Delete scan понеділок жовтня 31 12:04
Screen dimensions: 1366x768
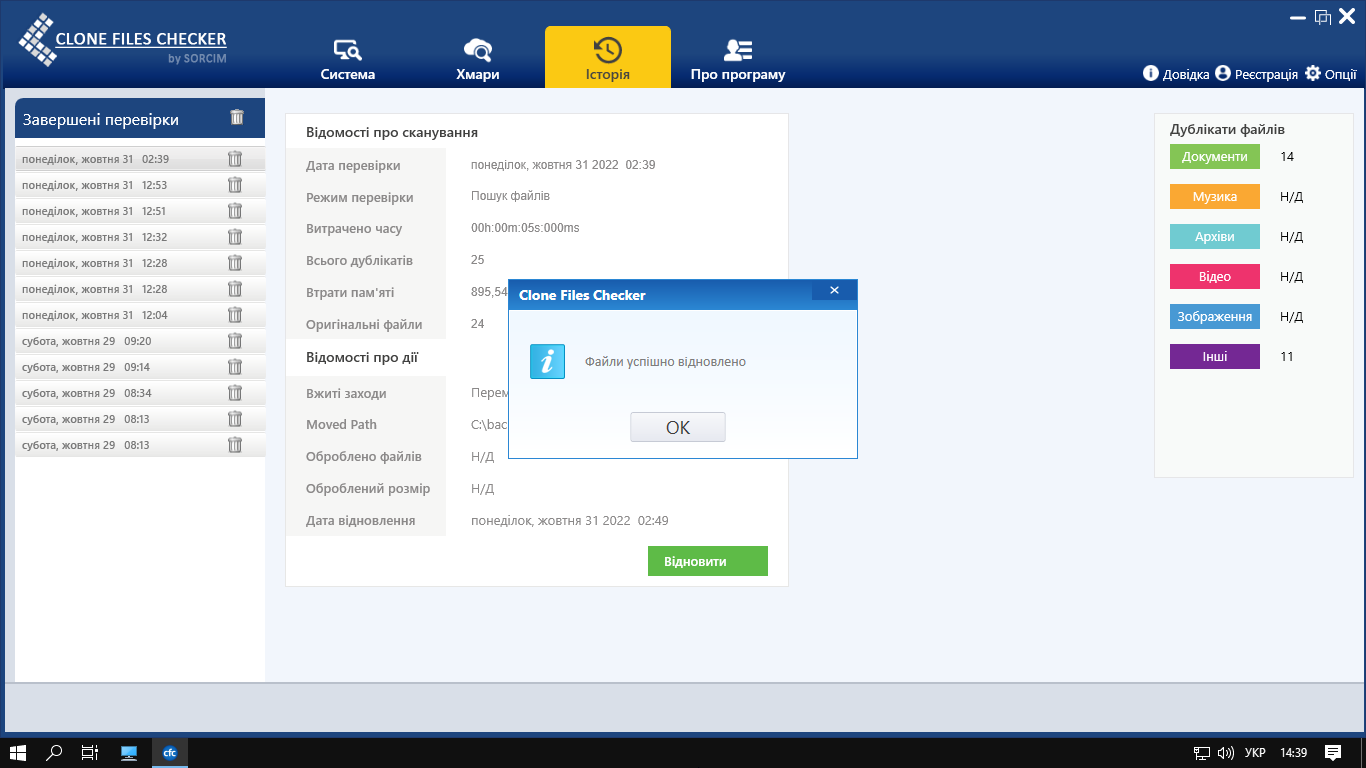tap(235, 315)
